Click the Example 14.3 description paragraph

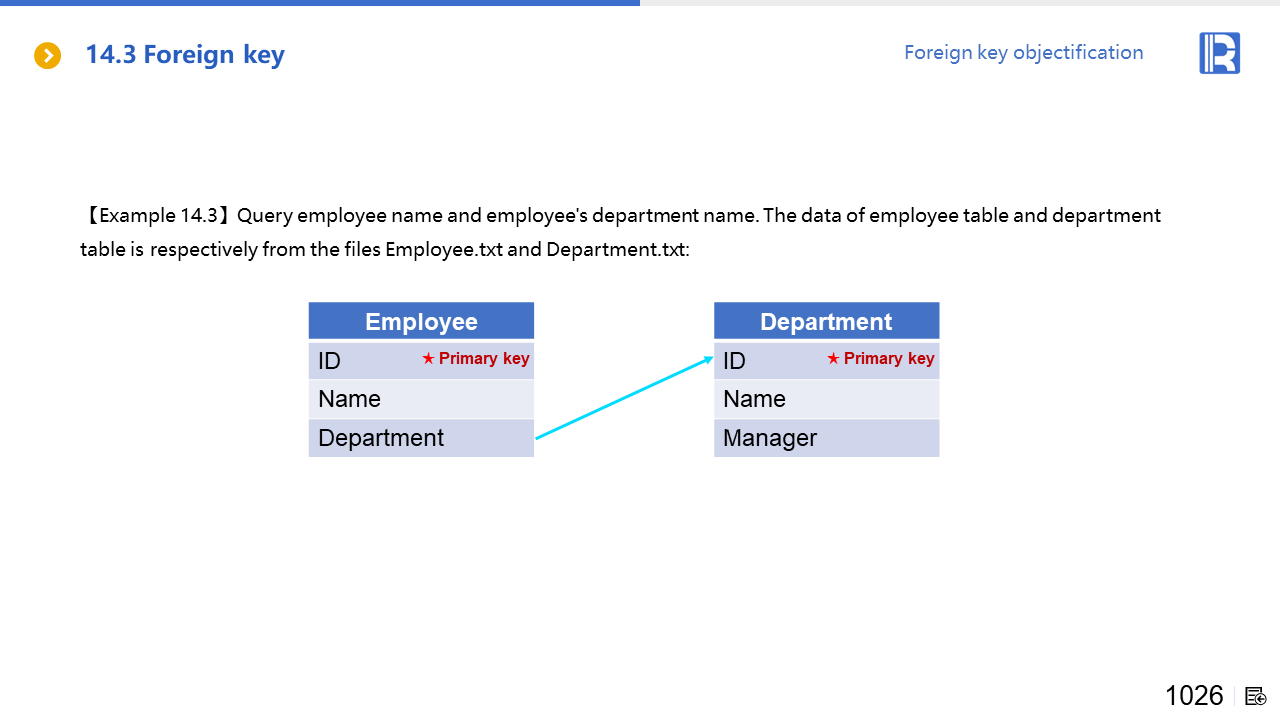point(620,232)
